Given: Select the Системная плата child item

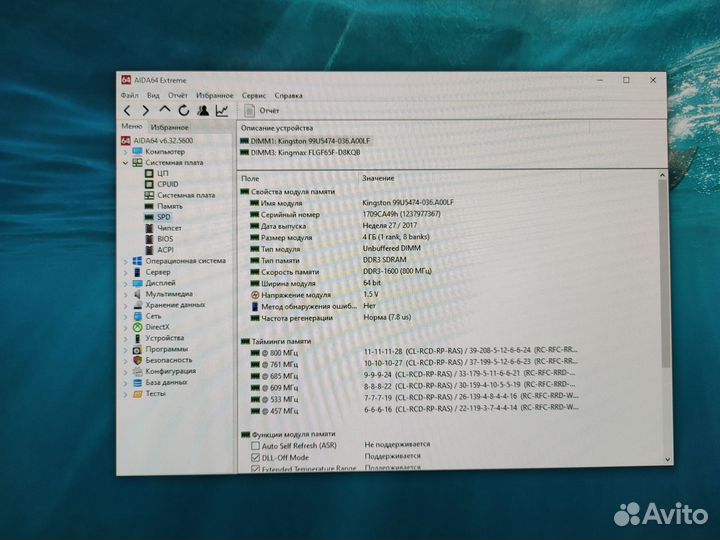Looking at the screenshot, I should point(180,195).
